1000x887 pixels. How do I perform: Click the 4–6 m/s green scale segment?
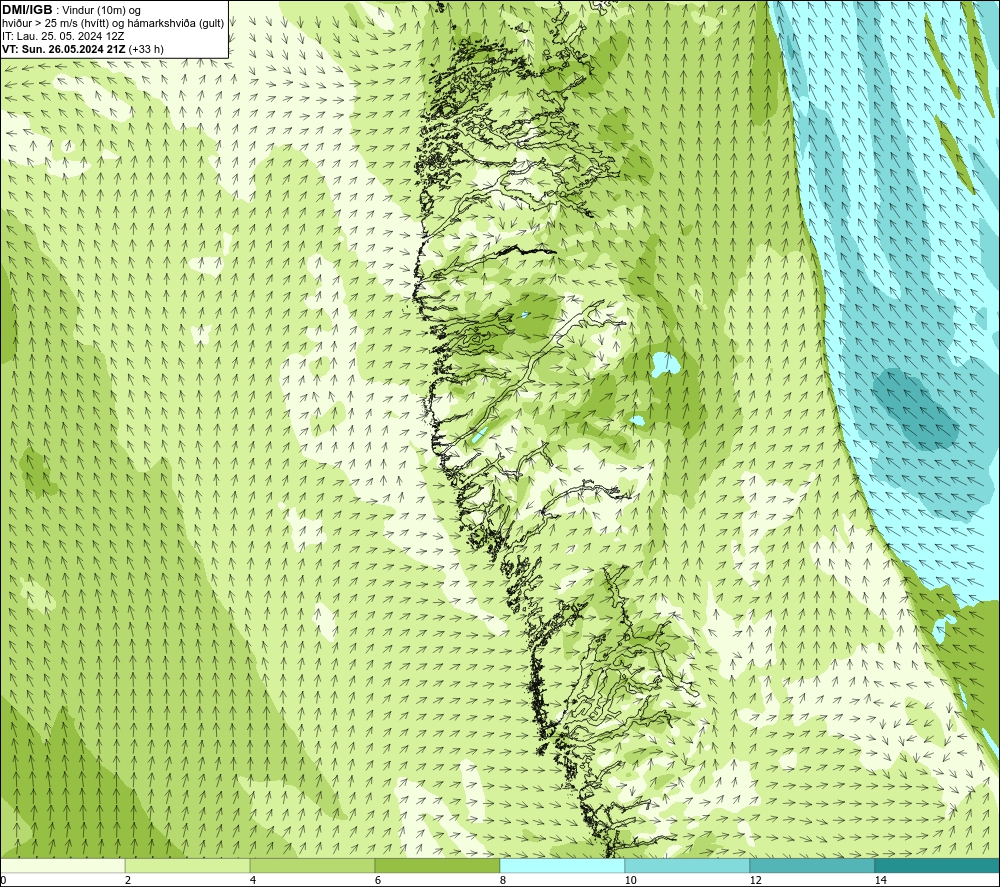312,866
